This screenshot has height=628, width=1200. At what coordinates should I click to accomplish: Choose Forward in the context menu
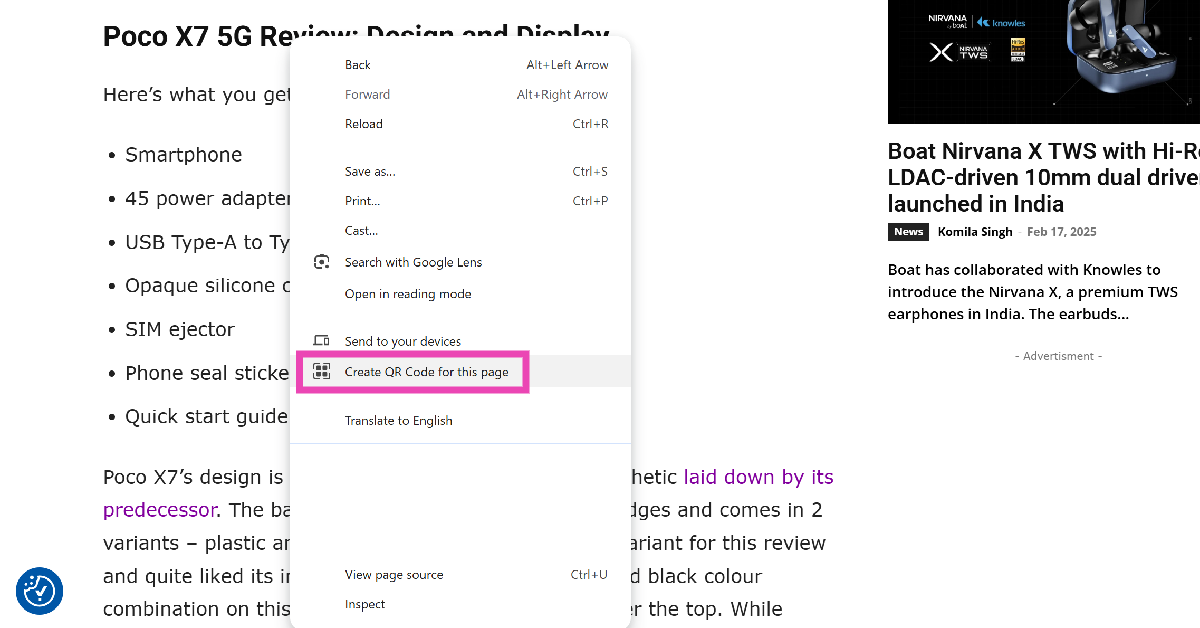click(367, 95)
